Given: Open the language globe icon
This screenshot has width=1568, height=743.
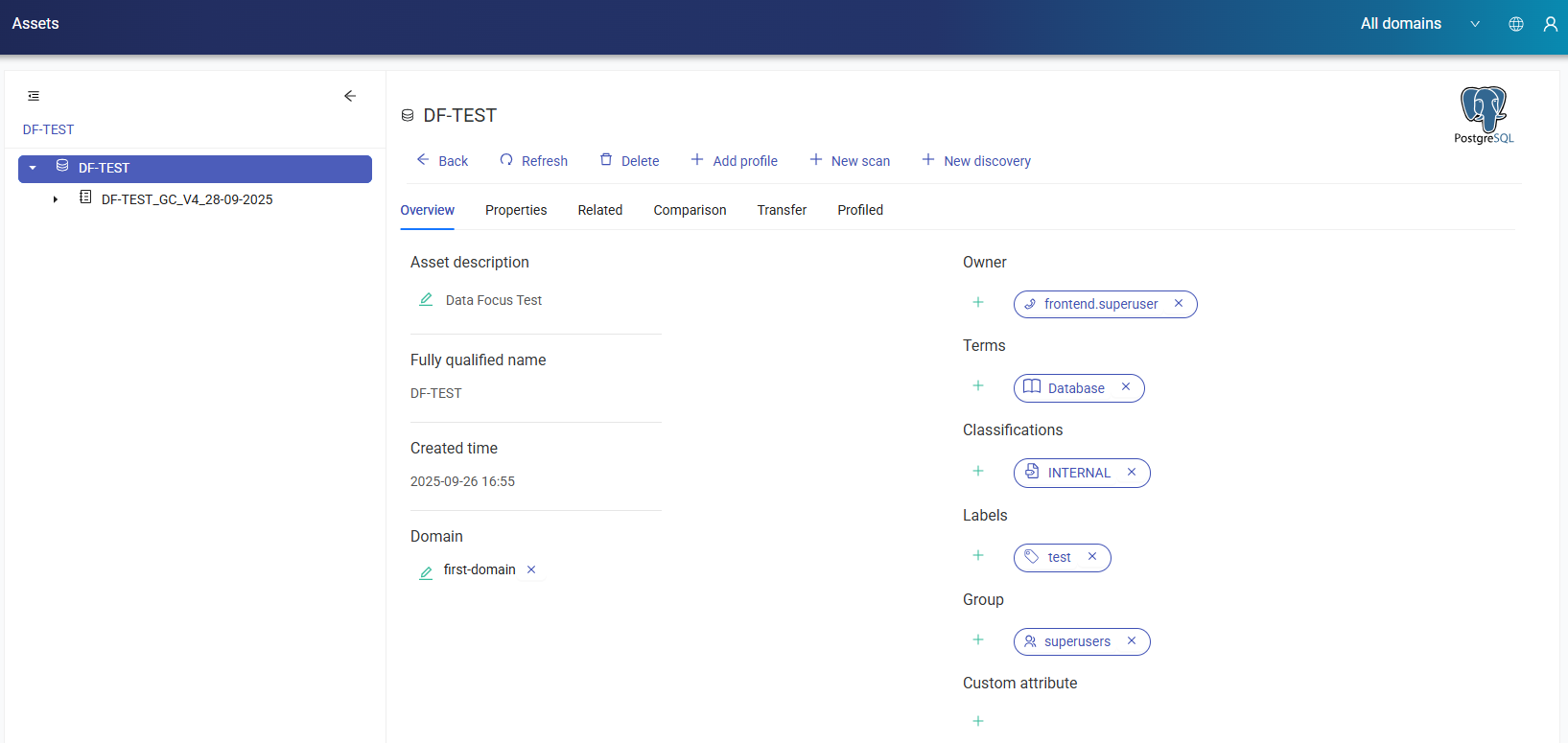Looking at the screenshot, I should [1516, 24].
